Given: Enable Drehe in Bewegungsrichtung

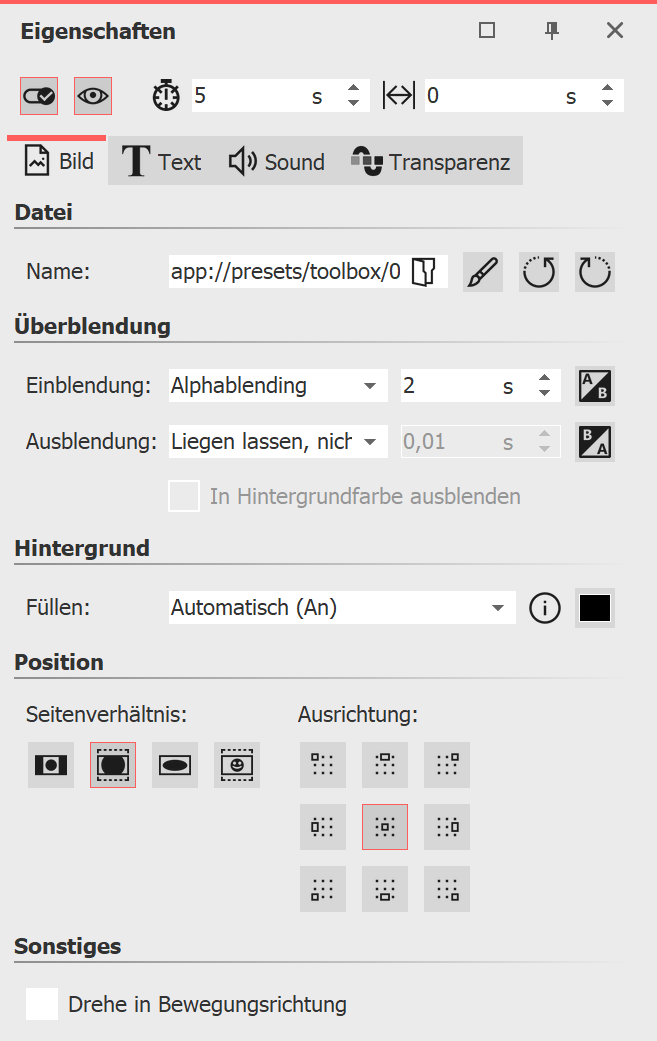Looking at the screenshot, I should [x=42, y=1004].
